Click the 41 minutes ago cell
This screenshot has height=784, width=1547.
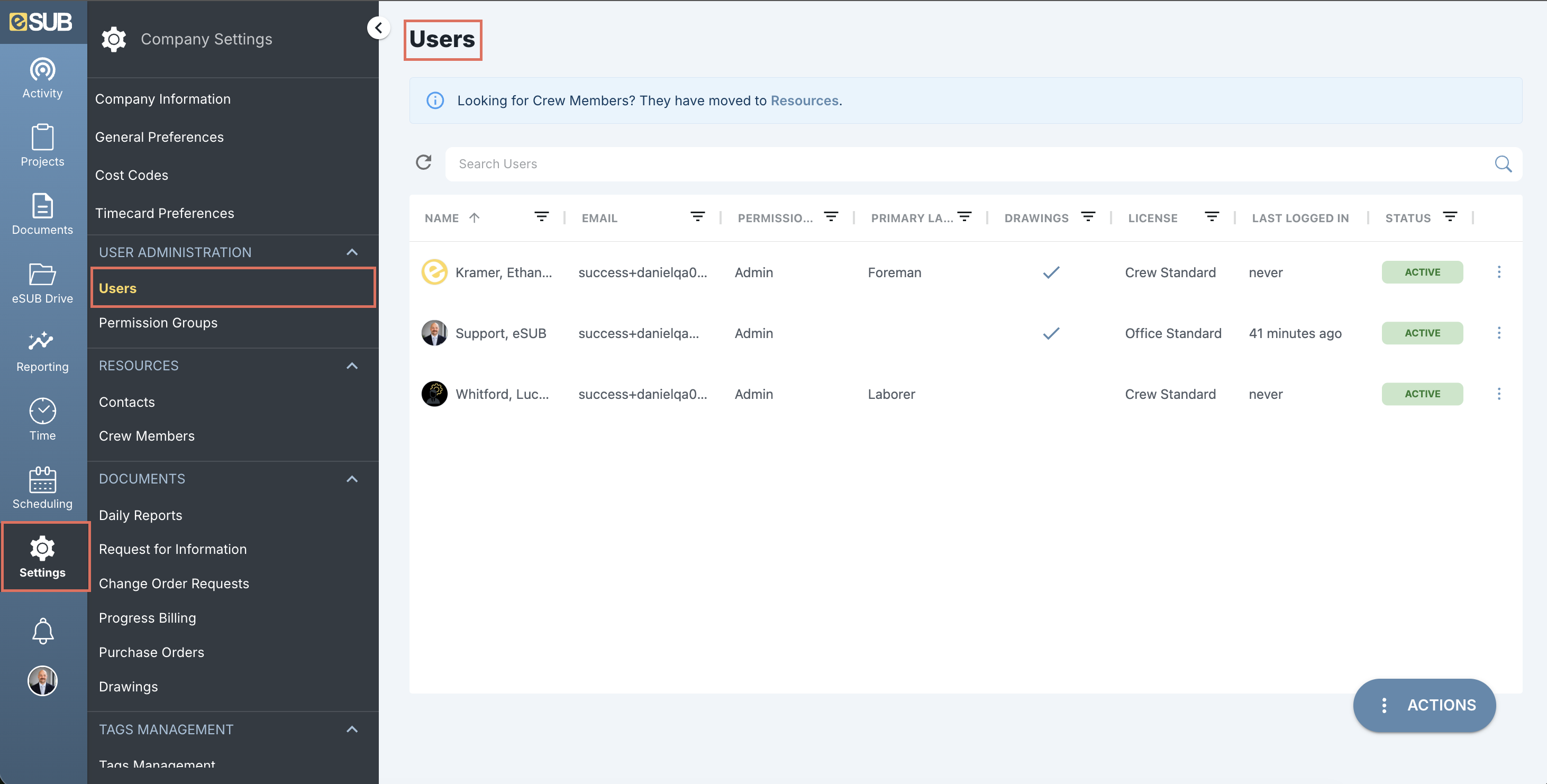(1295, 333)
